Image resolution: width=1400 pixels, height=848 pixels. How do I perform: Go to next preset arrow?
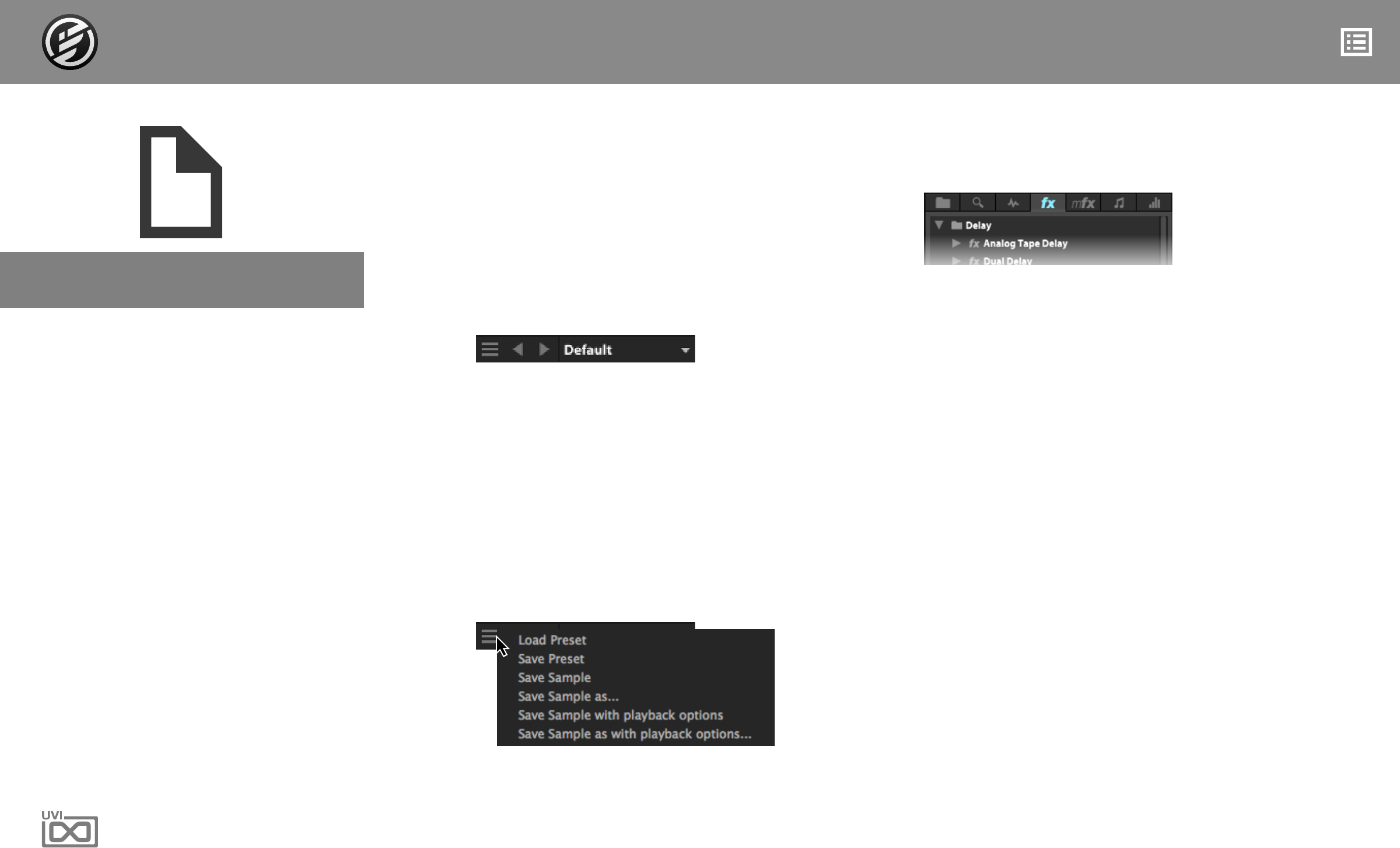[x=544, y=349]
